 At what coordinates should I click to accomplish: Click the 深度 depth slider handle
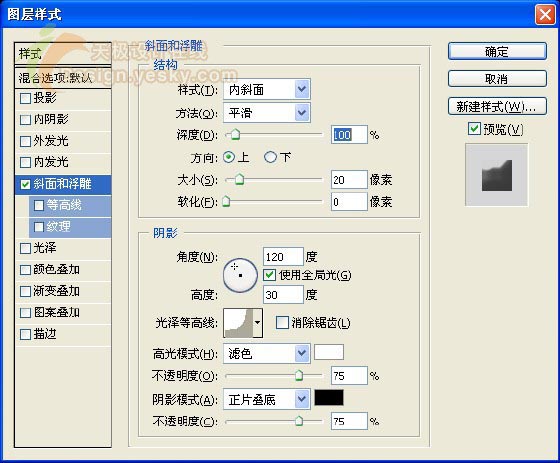click(x=235, y=135)
